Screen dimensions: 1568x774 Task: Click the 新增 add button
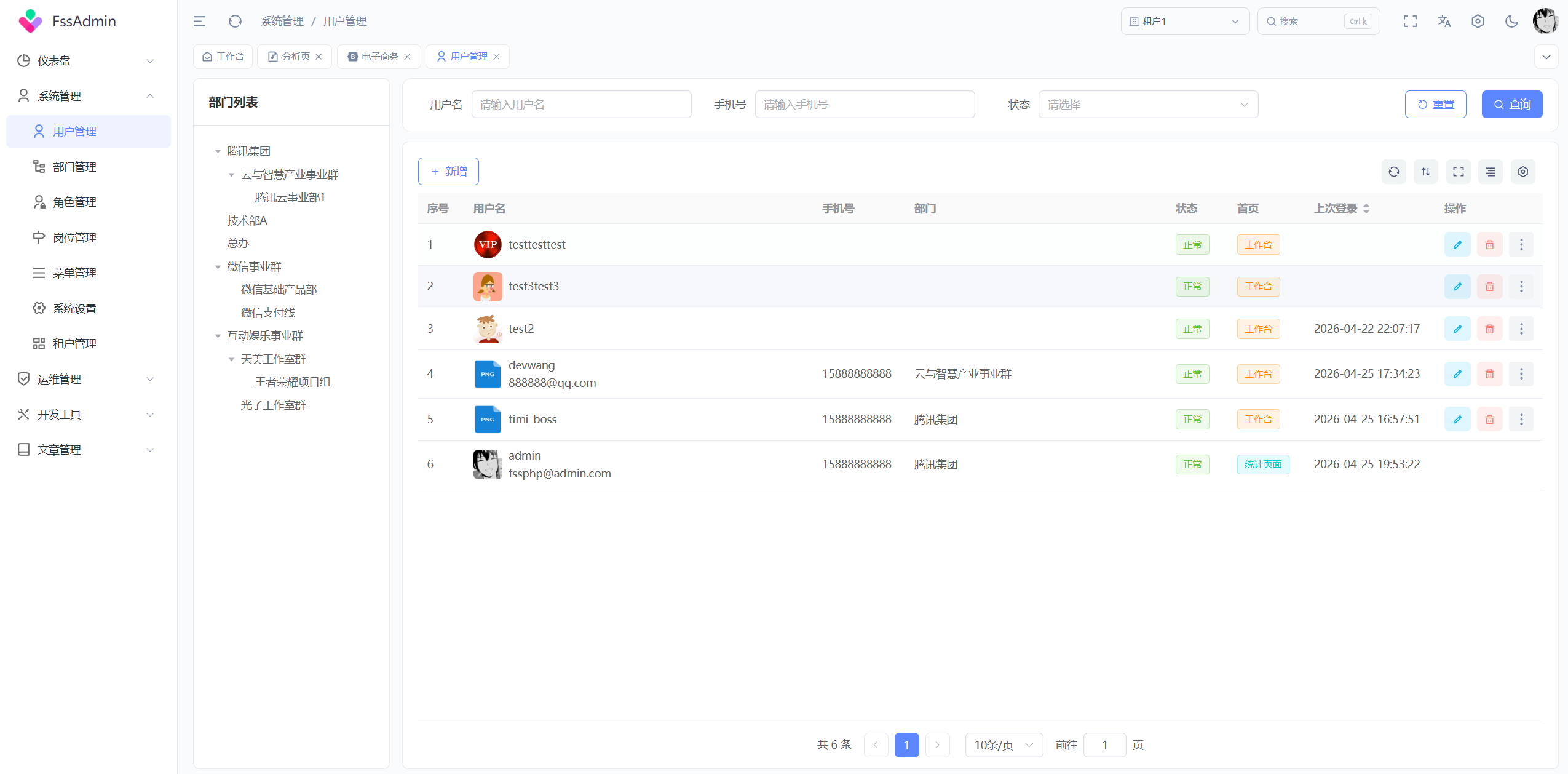pos(448,172)
